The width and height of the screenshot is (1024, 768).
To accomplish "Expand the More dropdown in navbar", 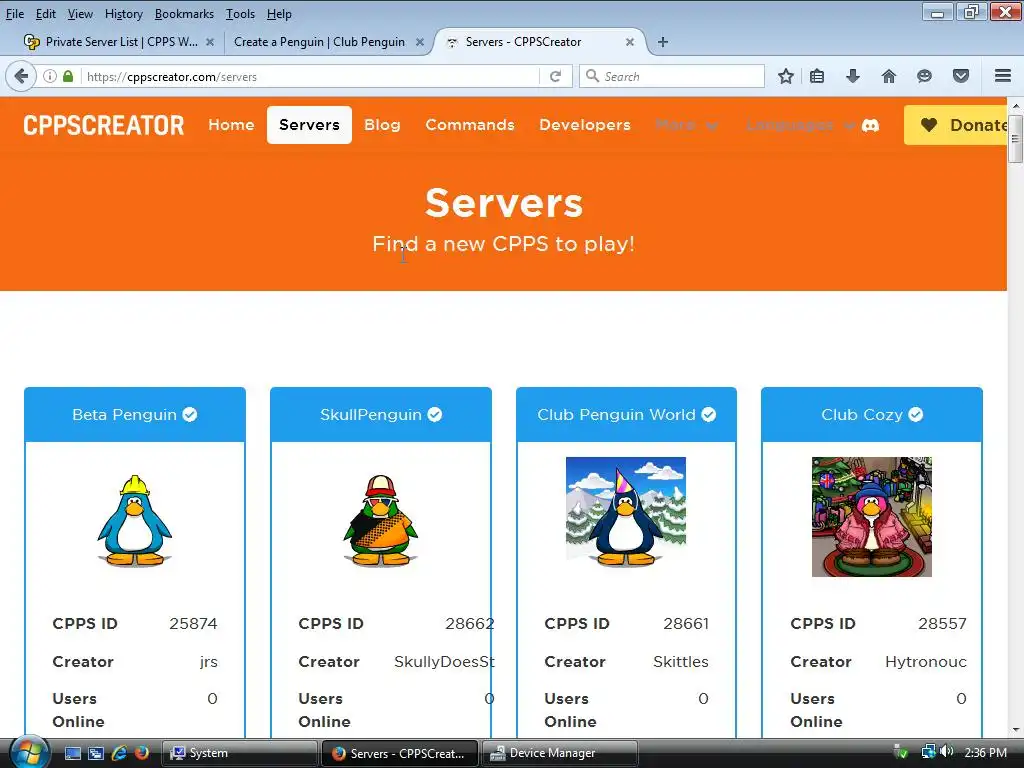I will coord(686,125).
